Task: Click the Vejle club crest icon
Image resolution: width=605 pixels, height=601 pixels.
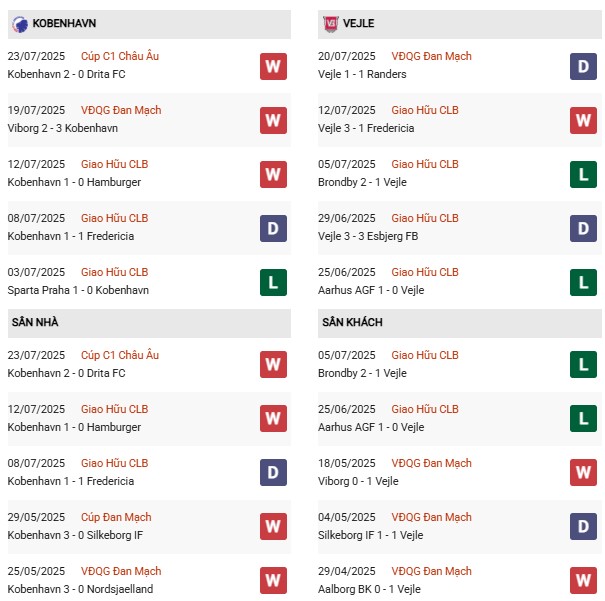Action: 331,22
